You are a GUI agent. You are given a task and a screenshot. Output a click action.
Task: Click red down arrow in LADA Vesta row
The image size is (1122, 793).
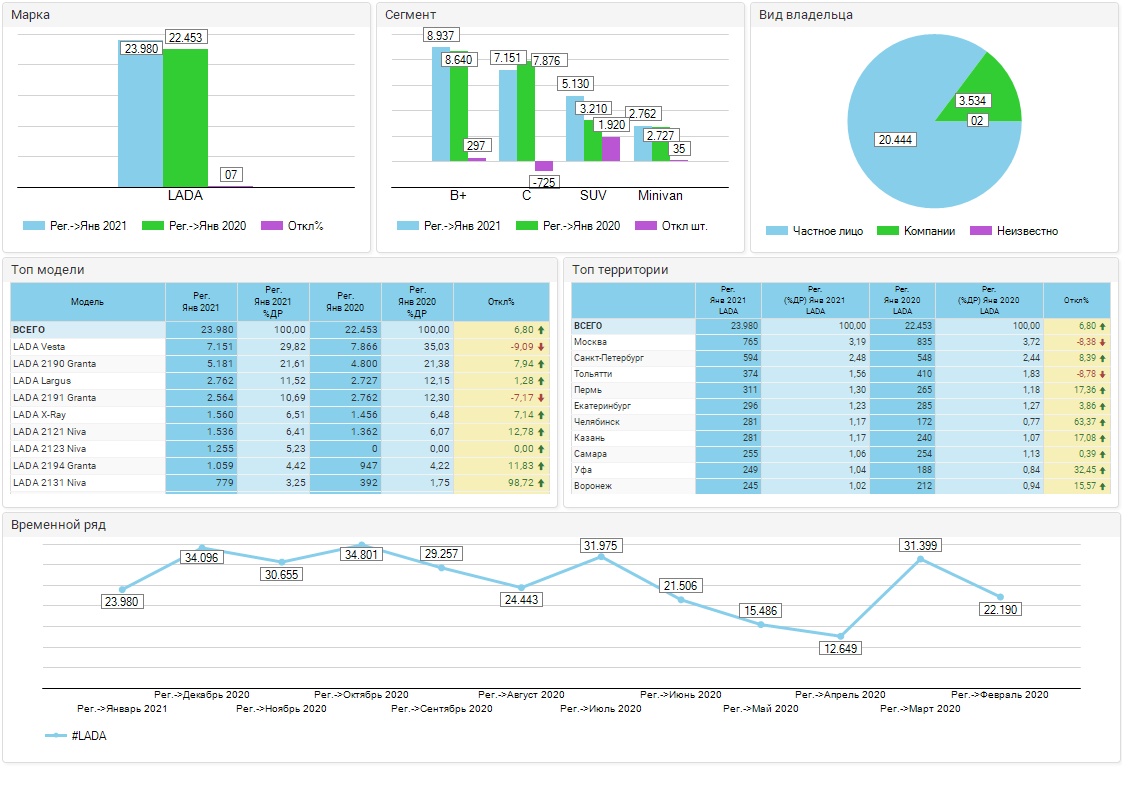541,347
